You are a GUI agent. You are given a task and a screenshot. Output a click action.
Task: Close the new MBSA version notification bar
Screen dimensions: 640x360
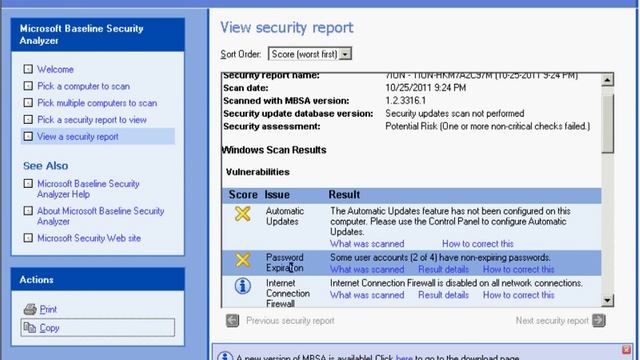pyautogui.click(x=627, y=350)
